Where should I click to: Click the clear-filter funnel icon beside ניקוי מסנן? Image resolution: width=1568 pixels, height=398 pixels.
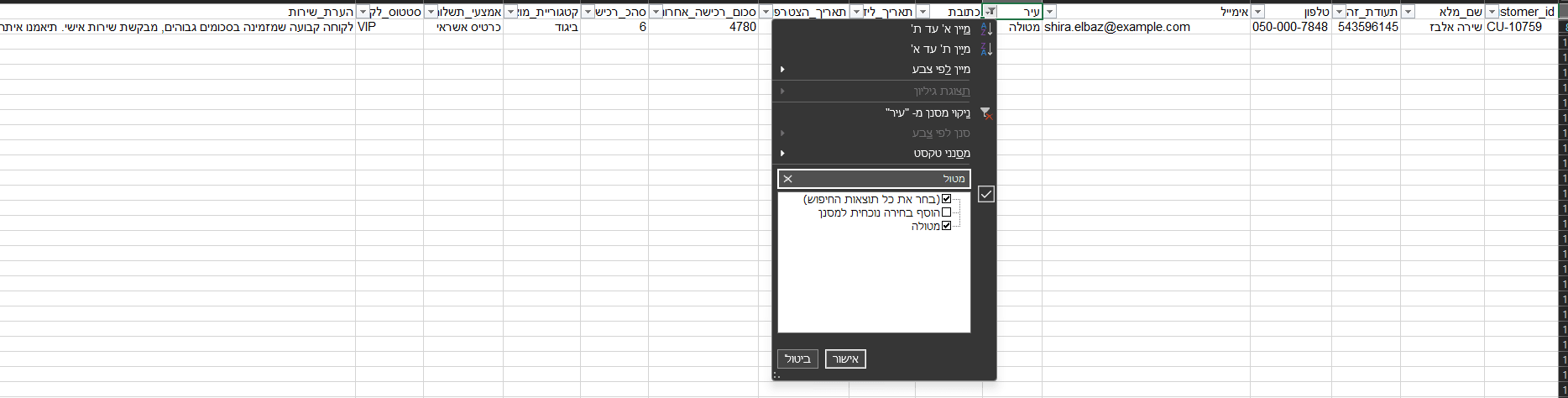[986, 113]
